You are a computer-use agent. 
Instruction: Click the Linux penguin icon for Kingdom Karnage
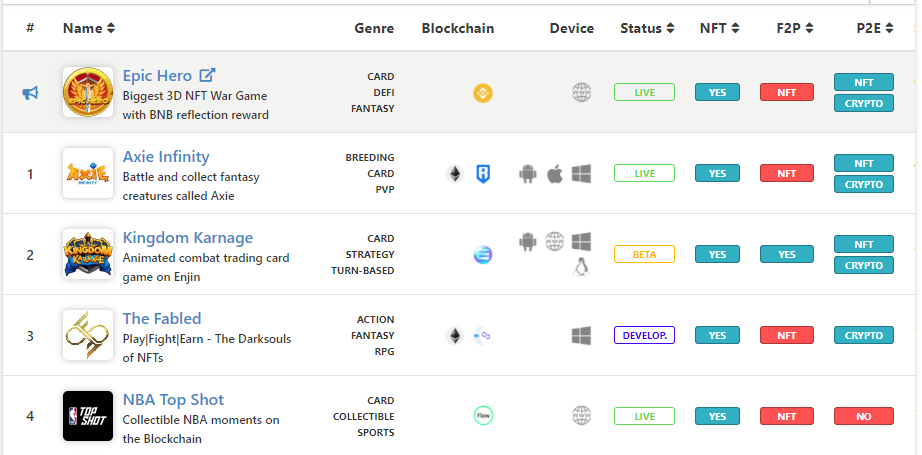click(x=582, y=267)
